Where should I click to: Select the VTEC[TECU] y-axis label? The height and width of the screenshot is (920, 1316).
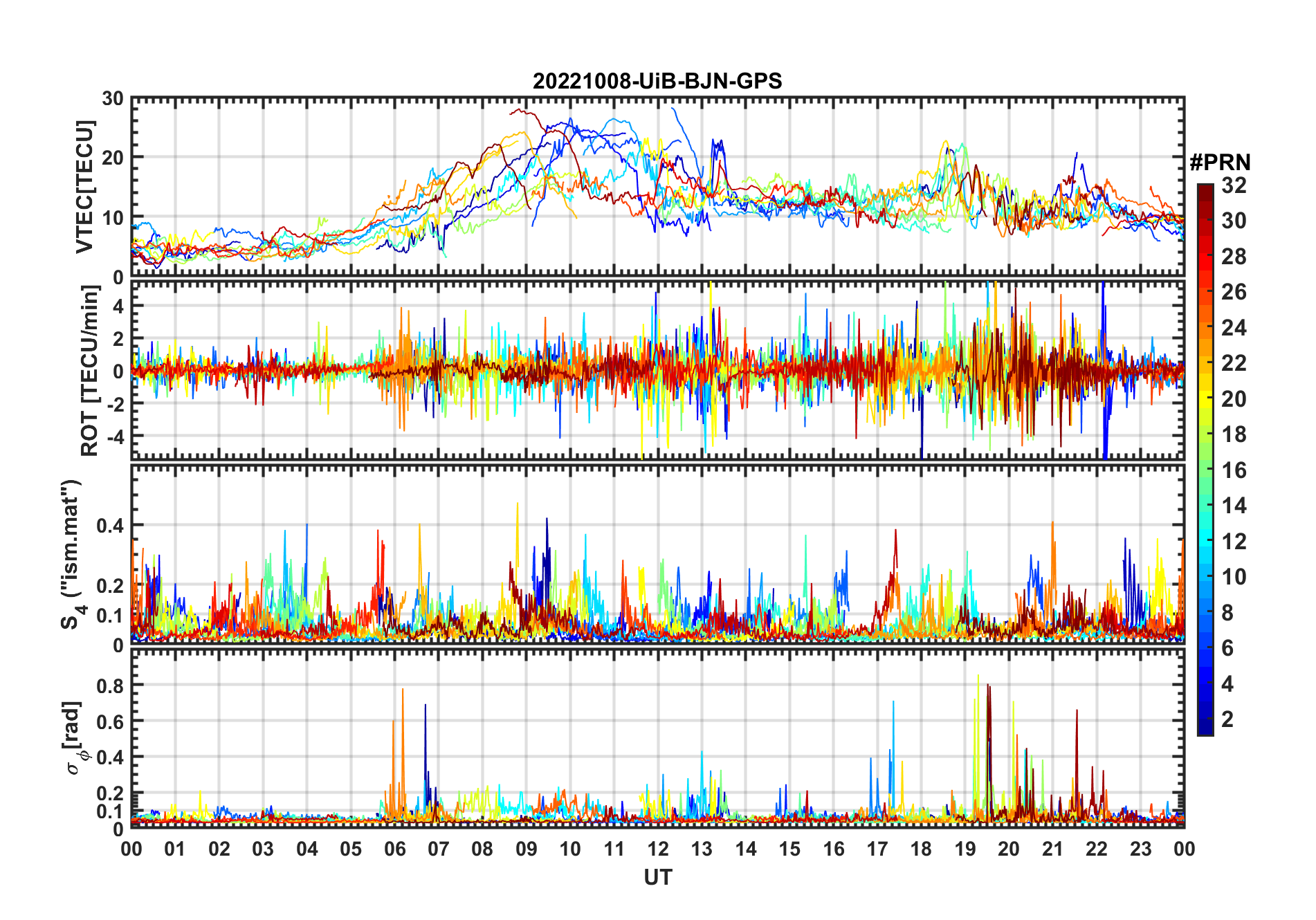click(84, 187)
